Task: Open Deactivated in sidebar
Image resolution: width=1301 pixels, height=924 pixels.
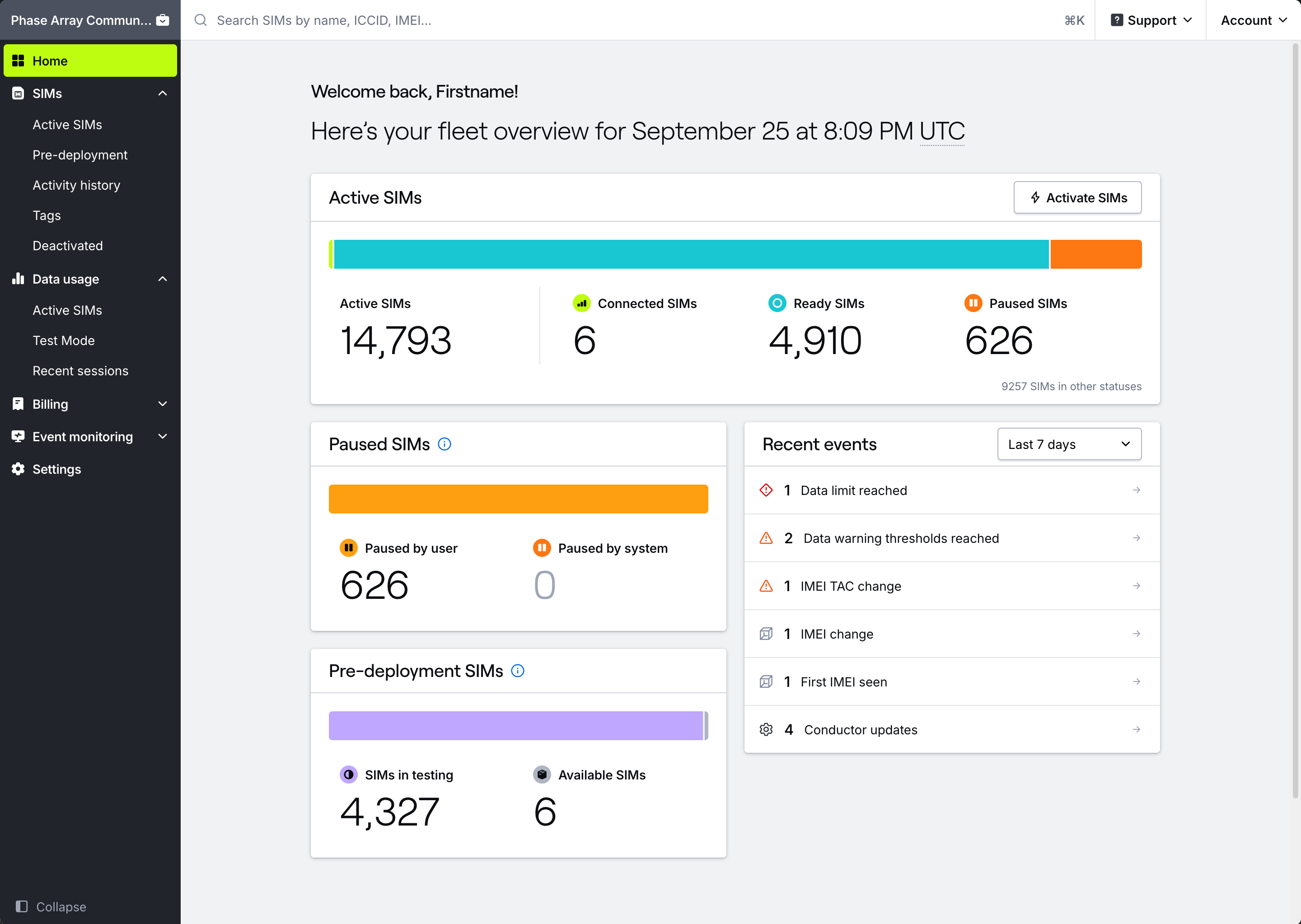Action: pyautogui.click(x=68, y=246)
